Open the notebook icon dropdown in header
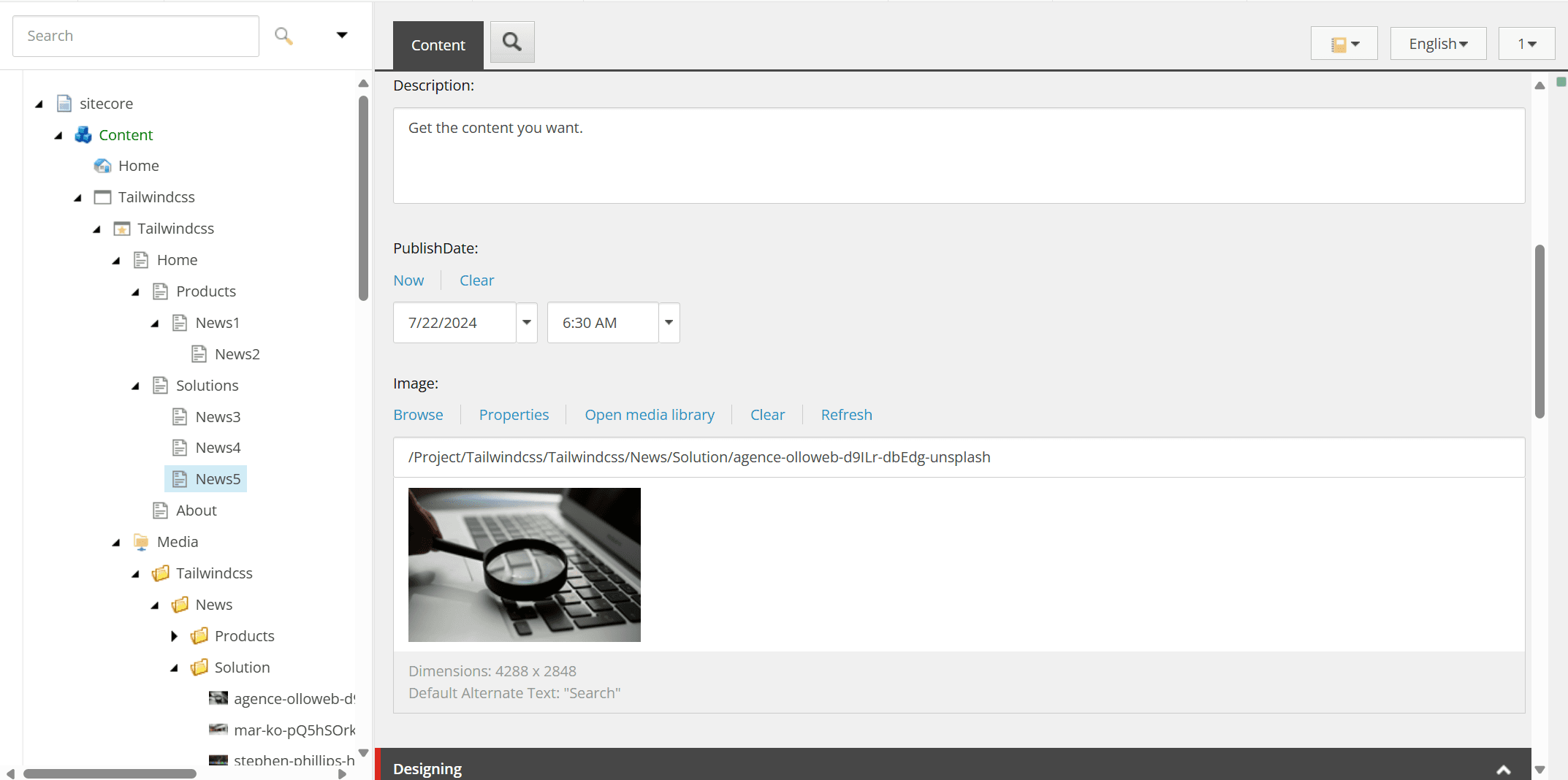The width and height of the screenshot is (1568, 780). tap(1344, 44)
